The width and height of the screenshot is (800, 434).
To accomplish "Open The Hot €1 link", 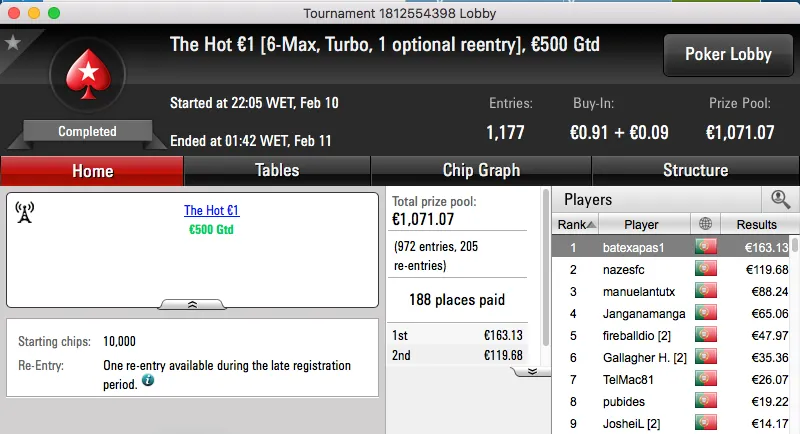I will [211, 211].
